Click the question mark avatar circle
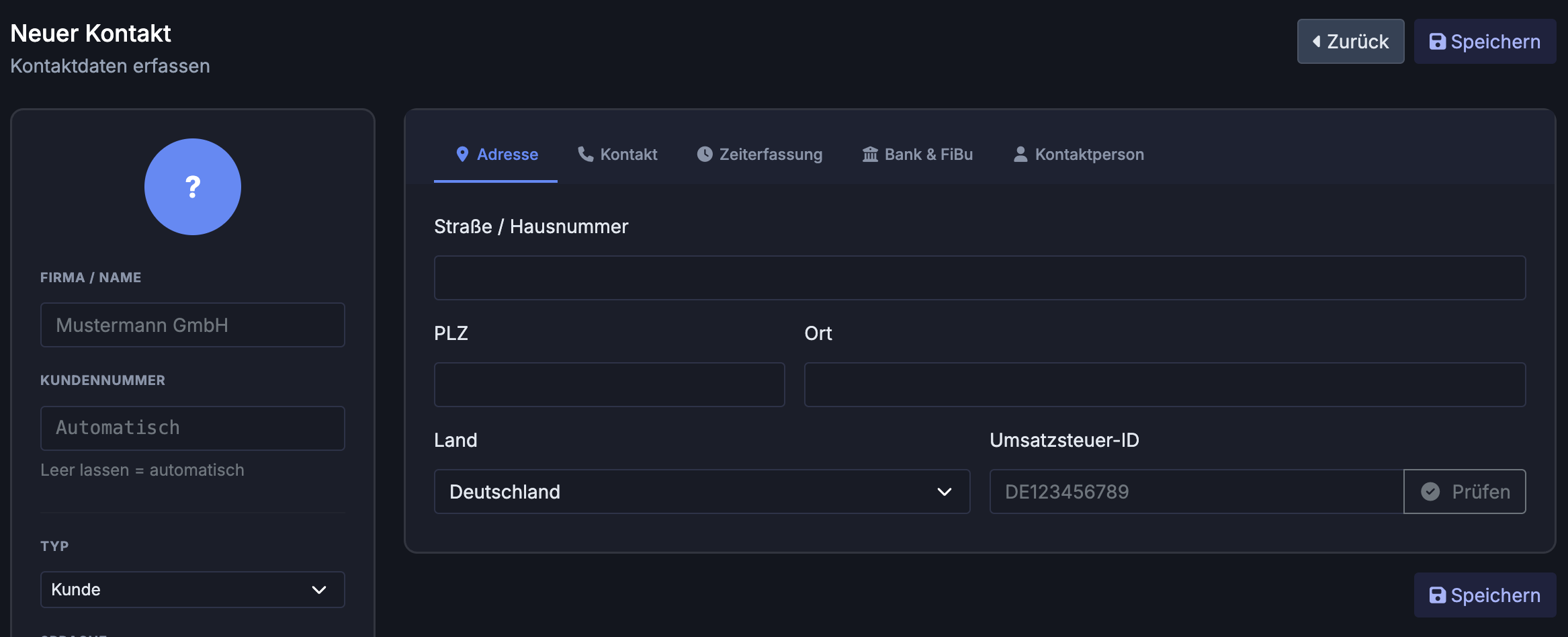The height and width of the screenshot is (637, 1568). click(193, 187)
